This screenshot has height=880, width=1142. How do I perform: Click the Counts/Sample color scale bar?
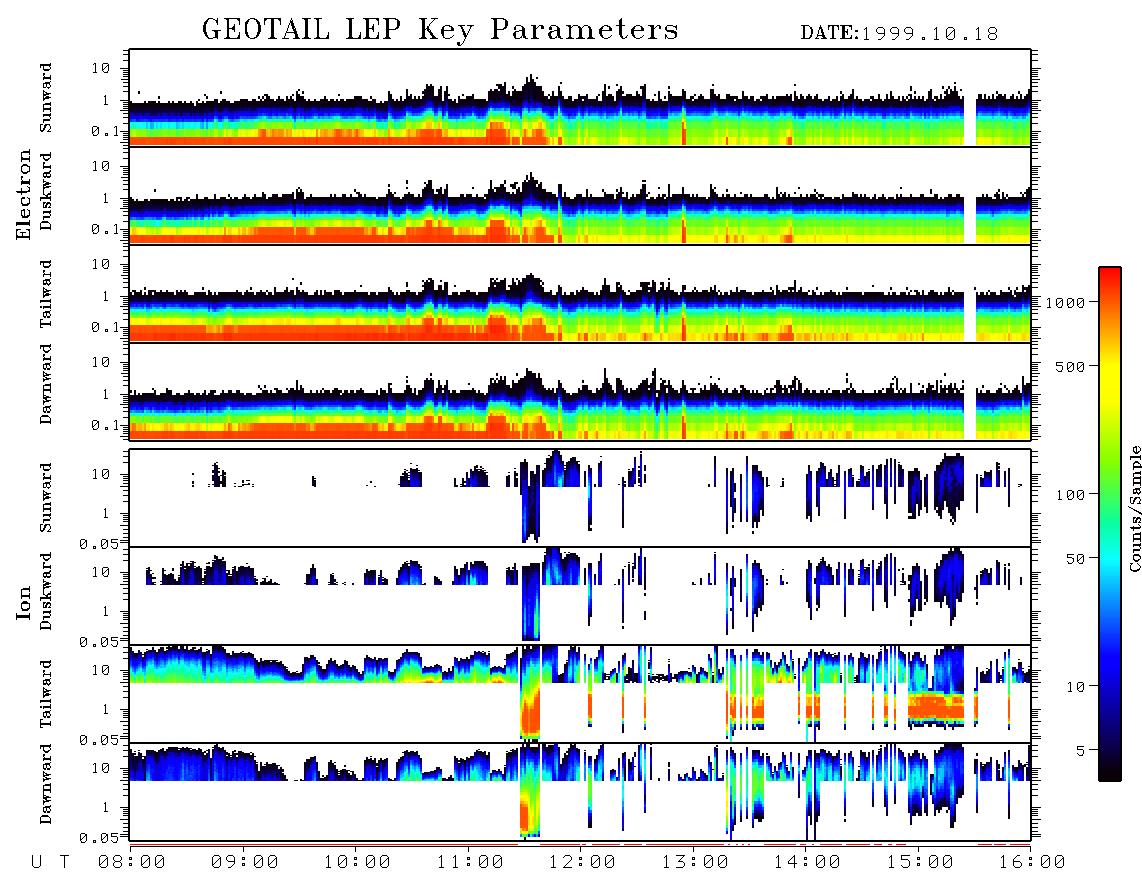tap(1110, 525)
